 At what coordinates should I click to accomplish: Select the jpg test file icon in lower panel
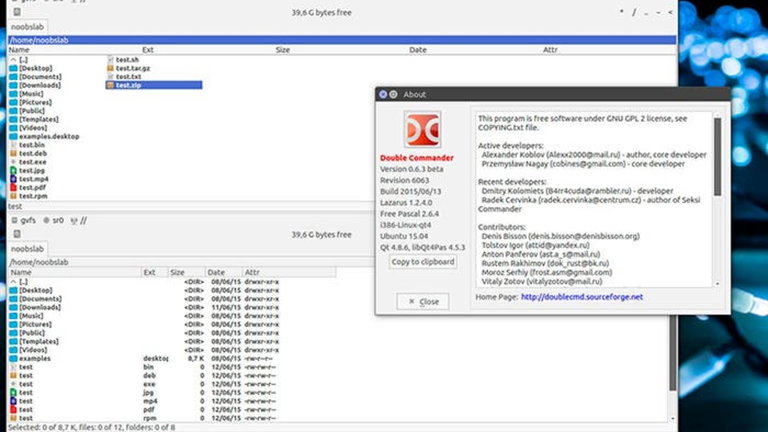click(13, 393)
